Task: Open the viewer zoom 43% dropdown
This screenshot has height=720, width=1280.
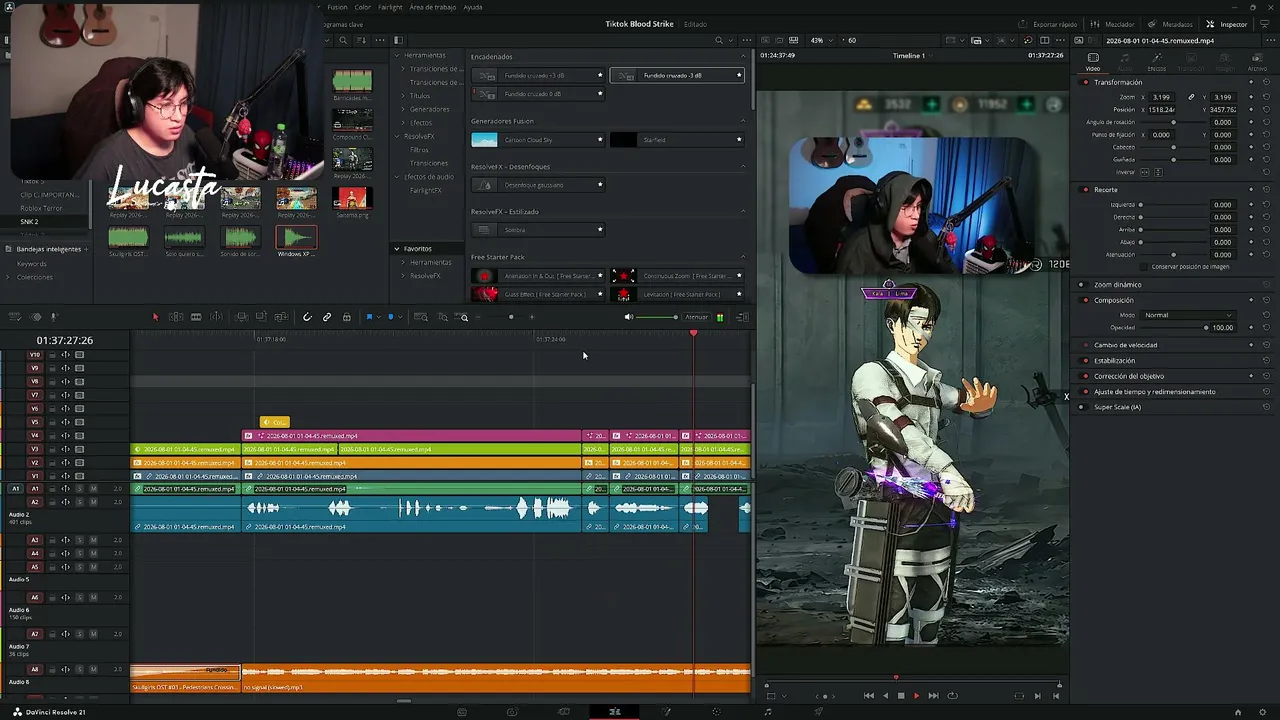Action: (x=822, y=40)
